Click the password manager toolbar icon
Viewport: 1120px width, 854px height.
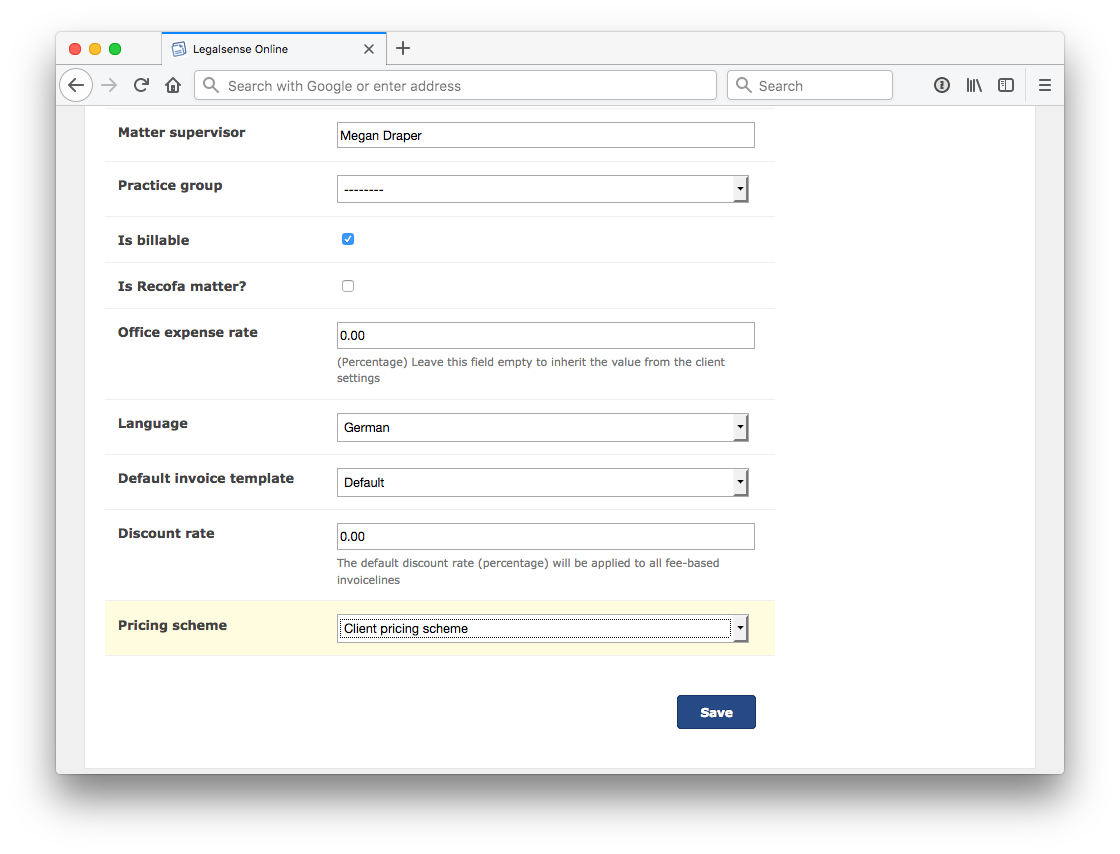pos(941,86)
